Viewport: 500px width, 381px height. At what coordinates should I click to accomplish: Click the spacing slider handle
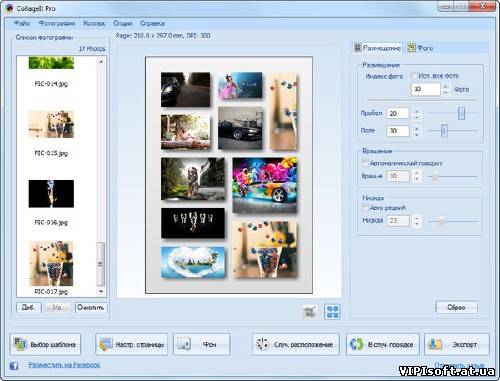pyautogui.click(x=461, y=113)
